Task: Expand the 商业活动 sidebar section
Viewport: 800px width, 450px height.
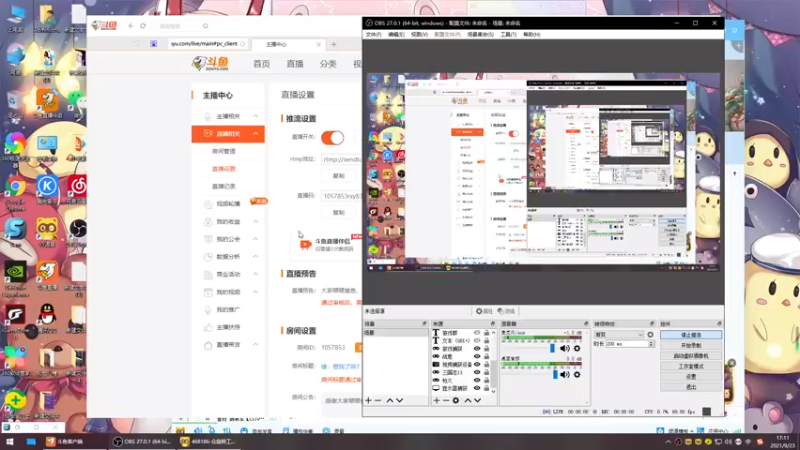Action: [x=256, y=274]
